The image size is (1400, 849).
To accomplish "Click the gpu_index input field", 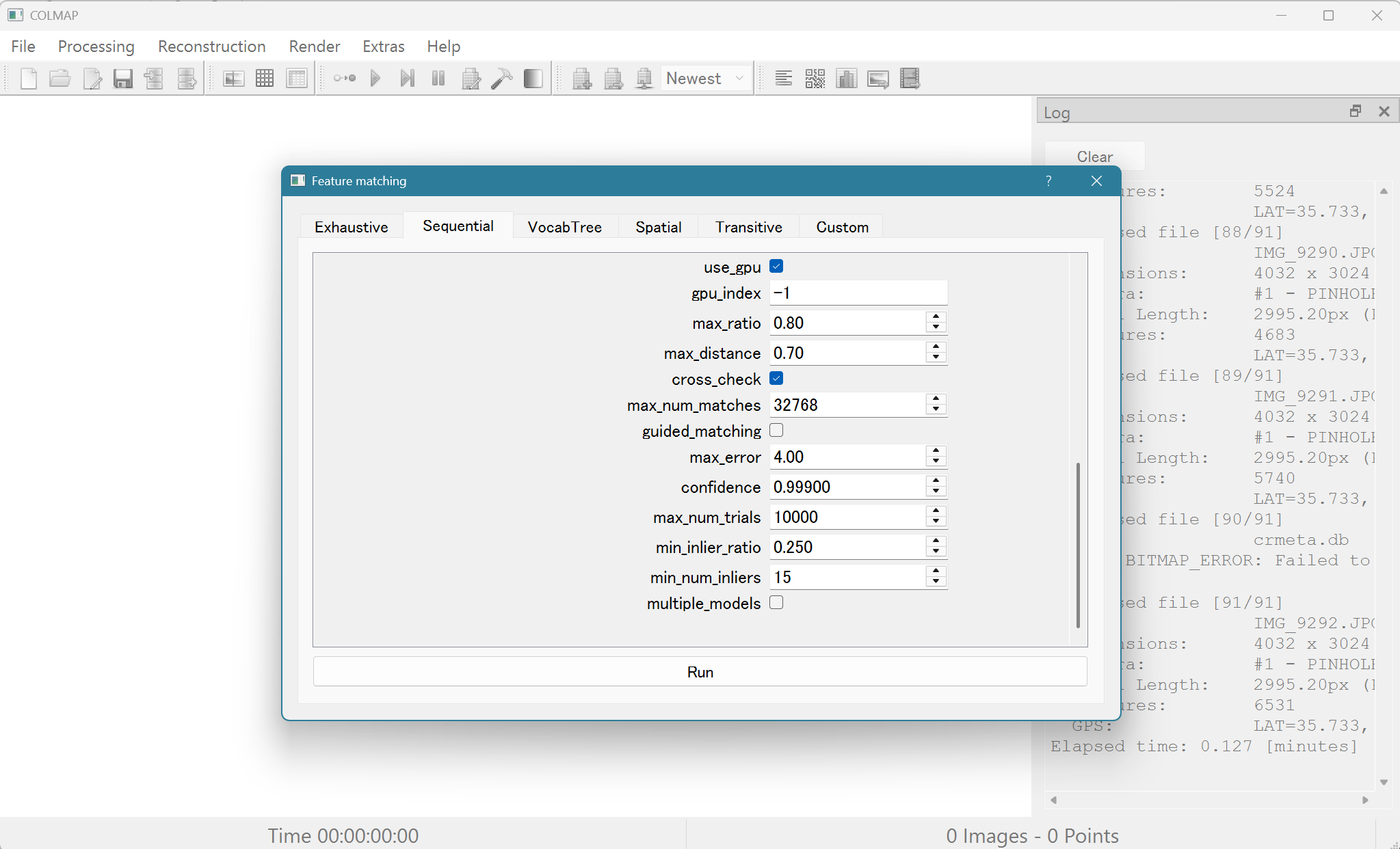I will pos(858,293).
